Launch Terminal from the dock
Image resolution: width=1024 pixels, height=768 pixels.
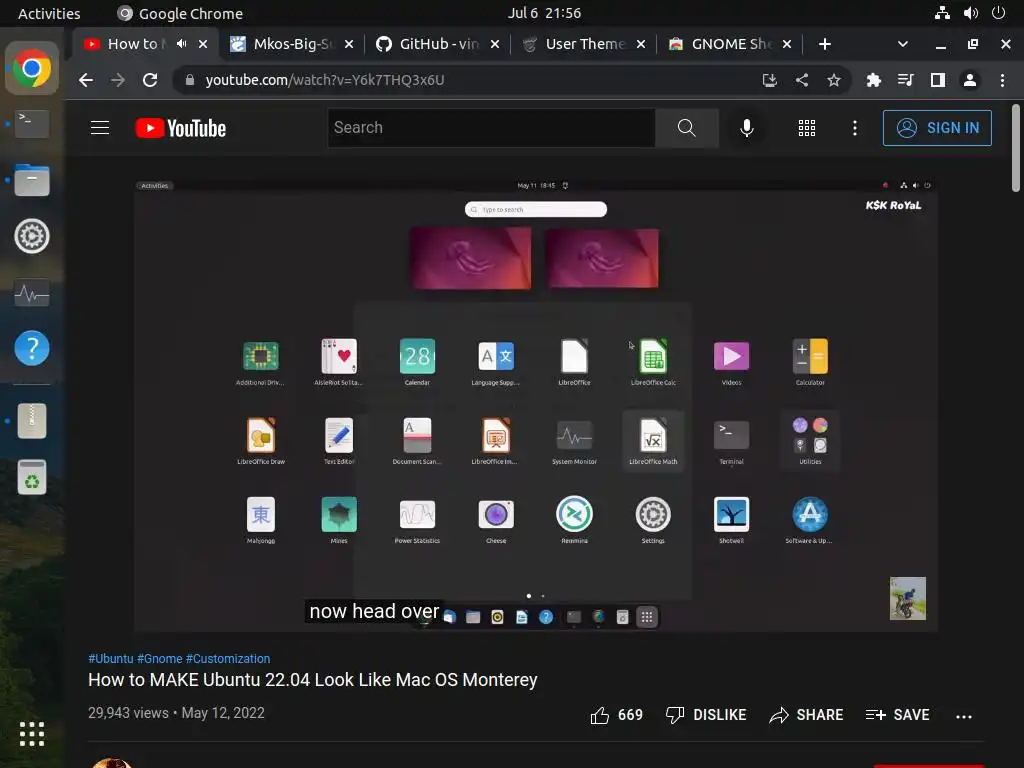pyautogui.click(x=32, y=123)
